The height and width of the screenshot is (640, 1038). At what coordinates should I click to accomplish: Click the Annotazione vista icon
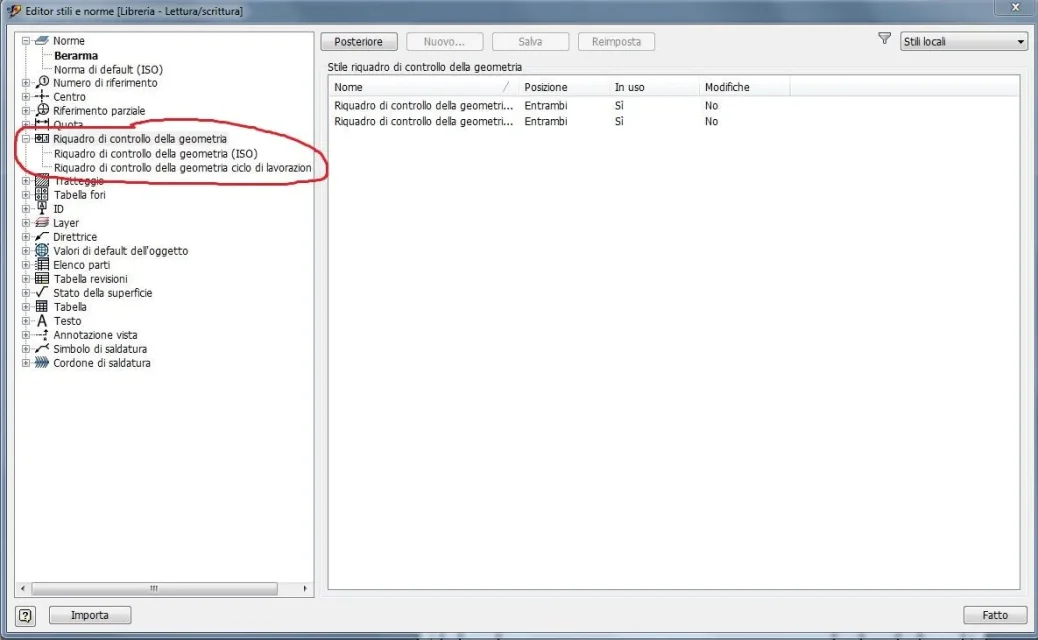(42, 335)
